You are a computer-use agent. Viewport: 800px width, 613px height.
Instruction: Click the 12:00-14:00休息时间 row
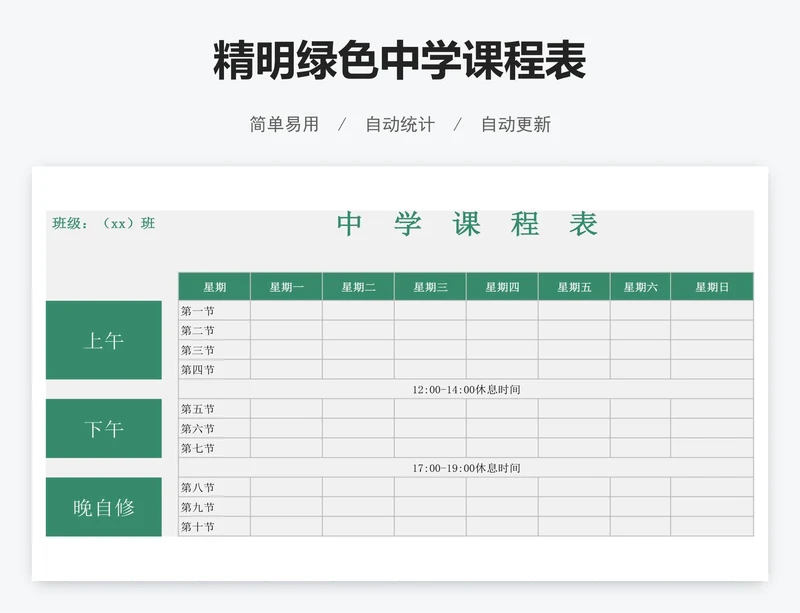(466, 389)
